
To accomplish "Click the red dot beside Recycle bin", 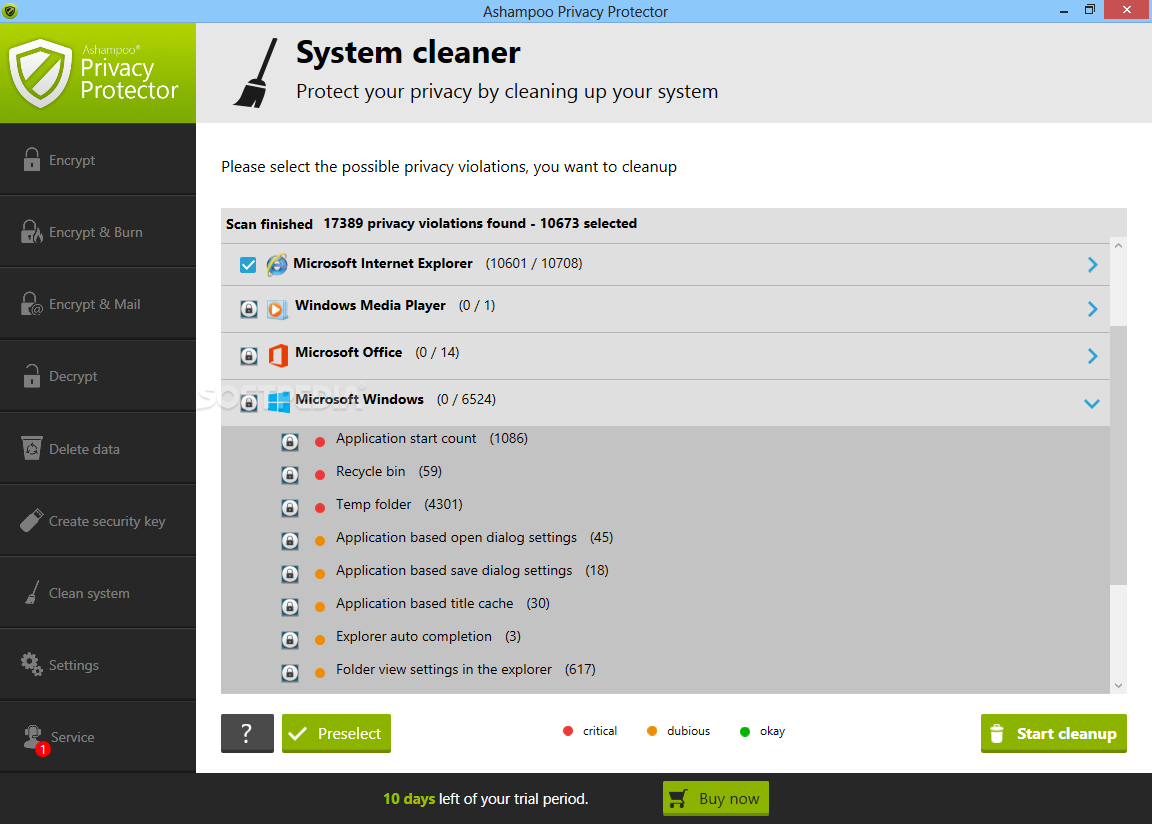I will click(320, 474).
